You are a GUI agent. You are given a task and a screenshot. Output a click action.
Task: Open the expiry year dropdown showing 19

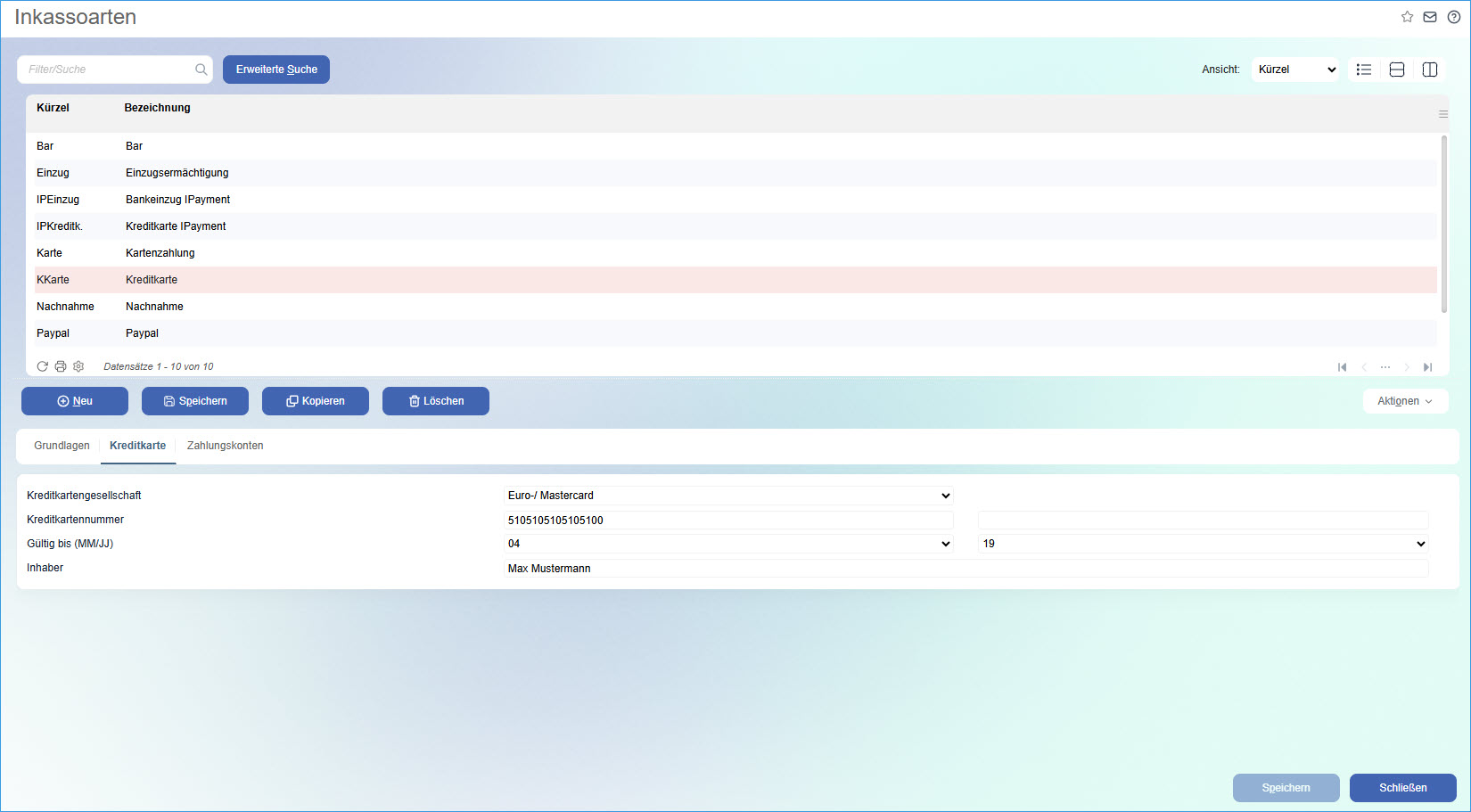1204,544
